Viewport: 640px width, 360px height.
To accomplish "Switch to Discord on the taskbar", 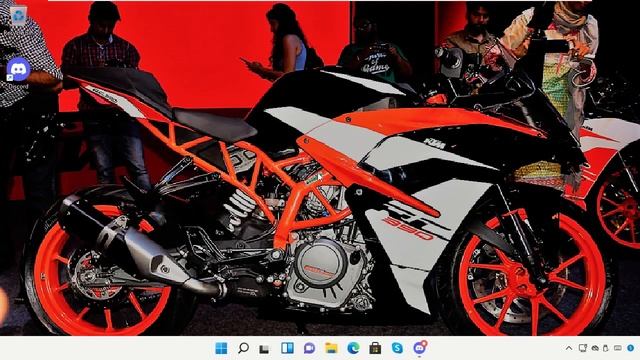I will [x=420, y=348].
